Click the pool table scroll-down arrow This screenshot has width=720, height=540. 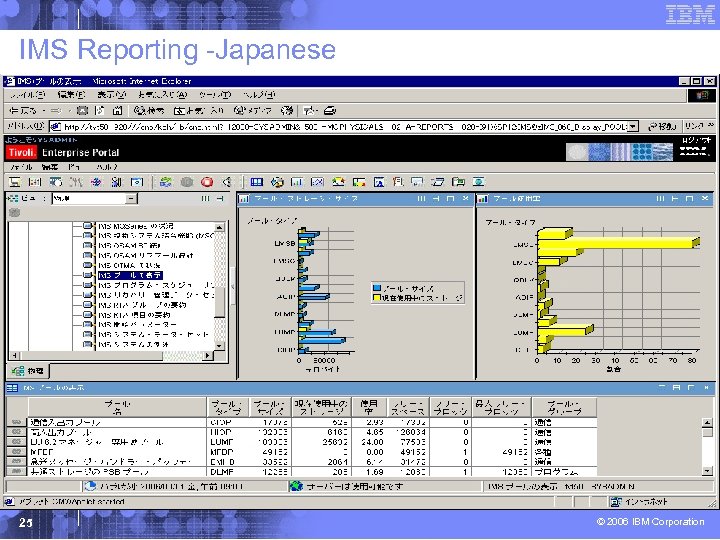coord(707,471)
